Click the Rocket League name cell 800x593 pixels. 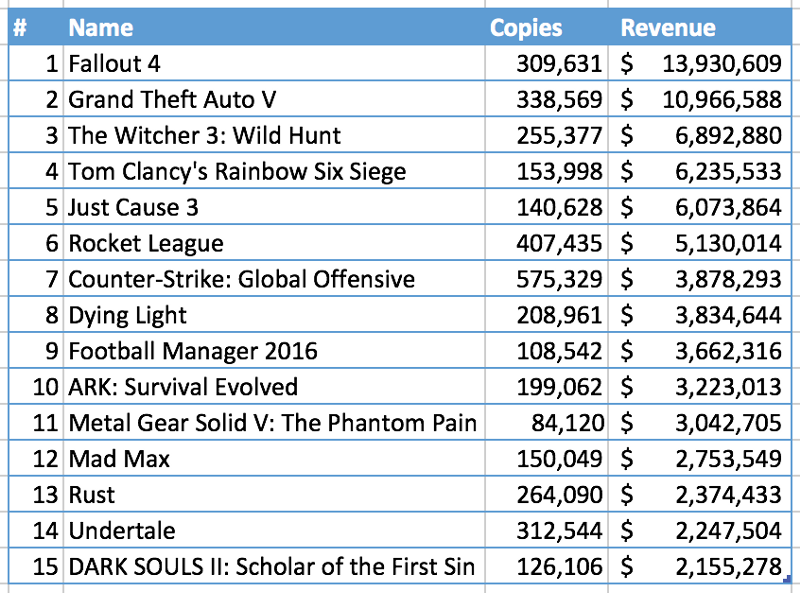274,243
